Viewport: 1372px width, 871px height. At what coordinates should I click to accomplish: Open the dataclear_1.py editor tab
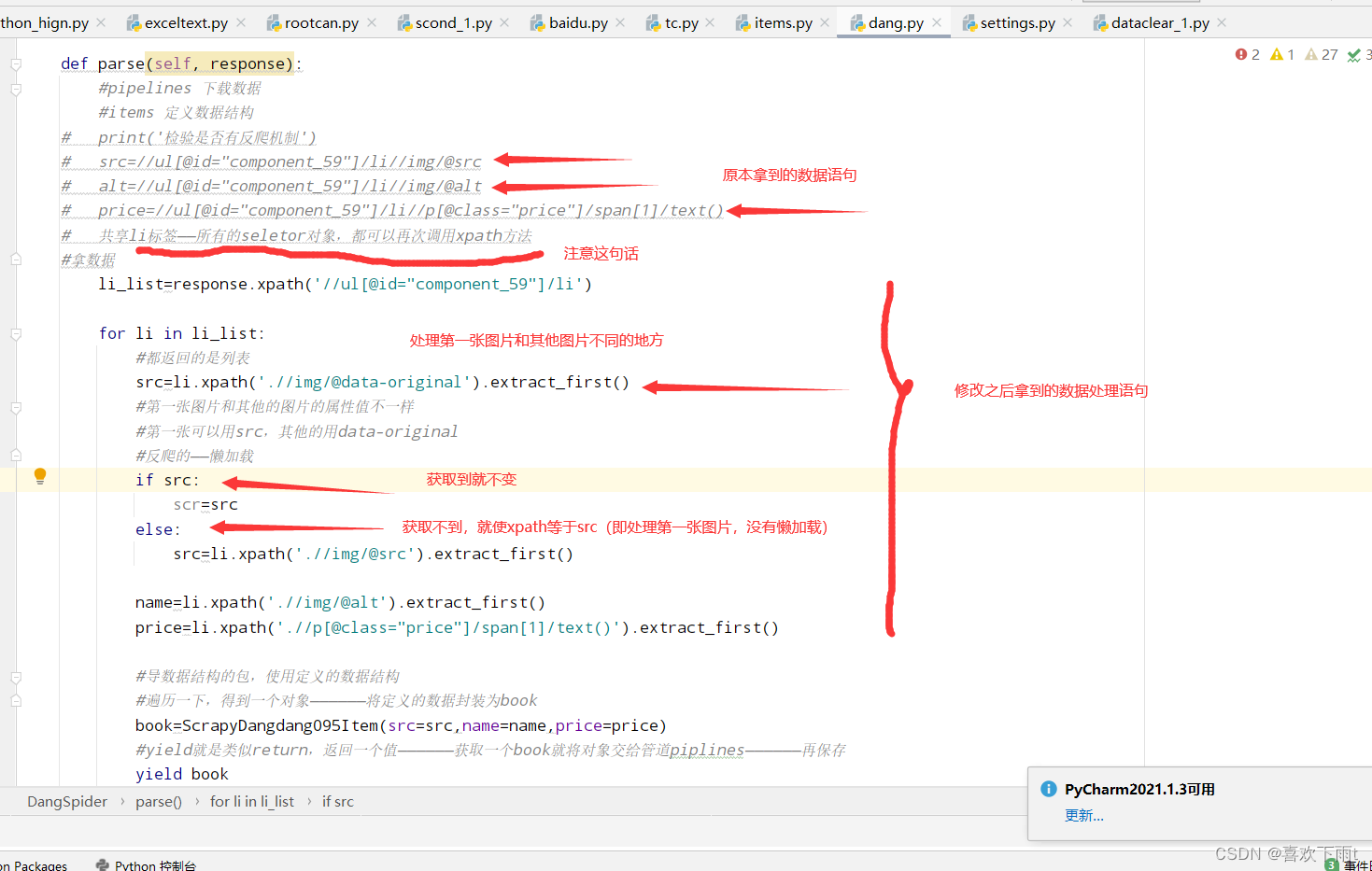point(1160,22)
